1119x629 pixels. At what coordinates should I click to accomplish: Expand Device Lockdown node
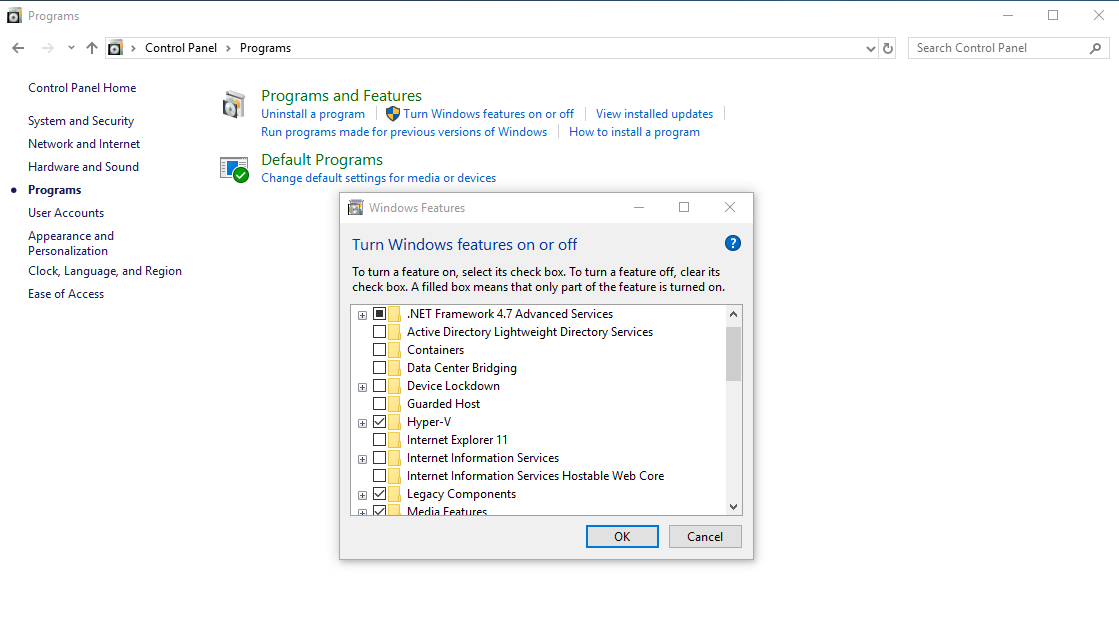coord(363,387)
